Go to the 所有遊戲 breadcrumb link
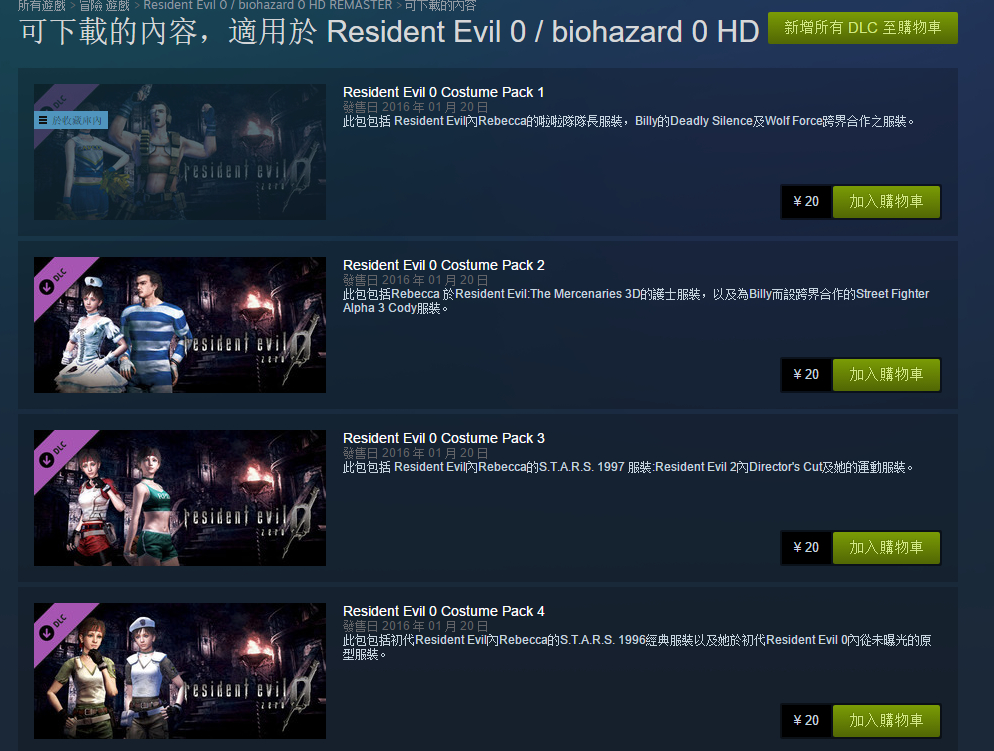Viewport: 994px width, 751px height. point(42,5)
